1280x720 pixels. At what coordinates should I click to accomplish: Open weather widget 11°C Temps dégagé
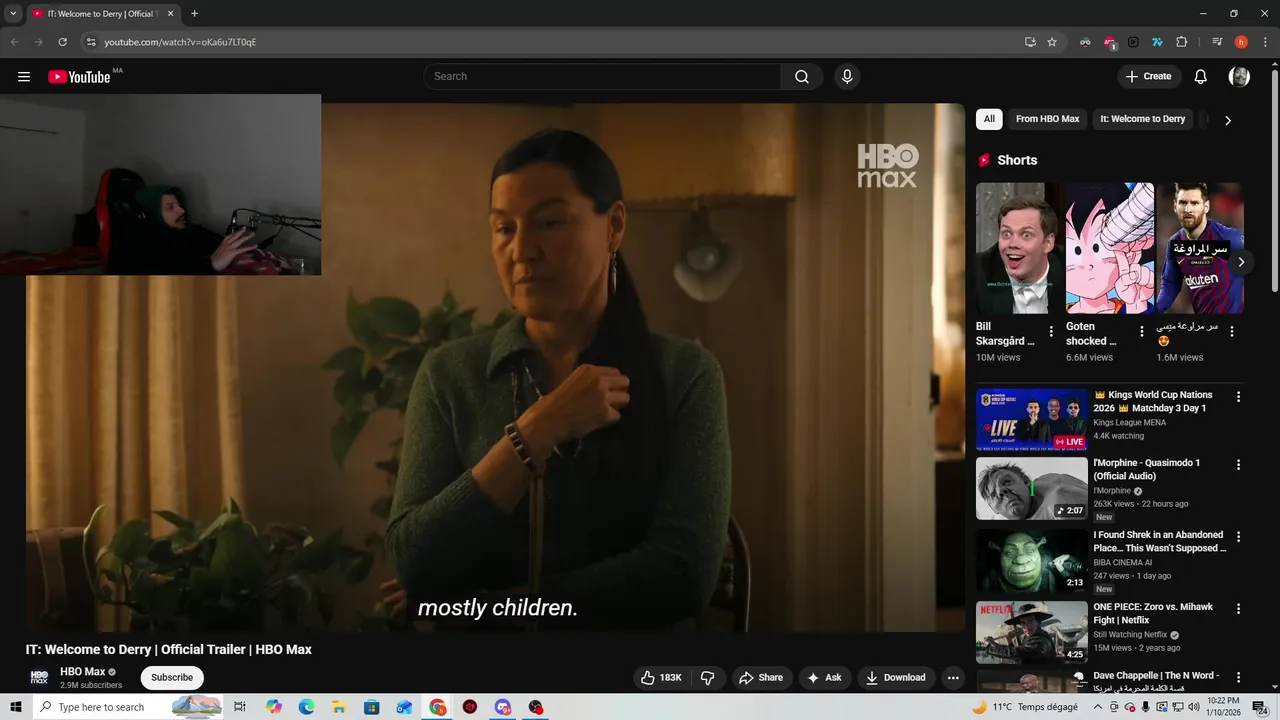[1025, 707]
